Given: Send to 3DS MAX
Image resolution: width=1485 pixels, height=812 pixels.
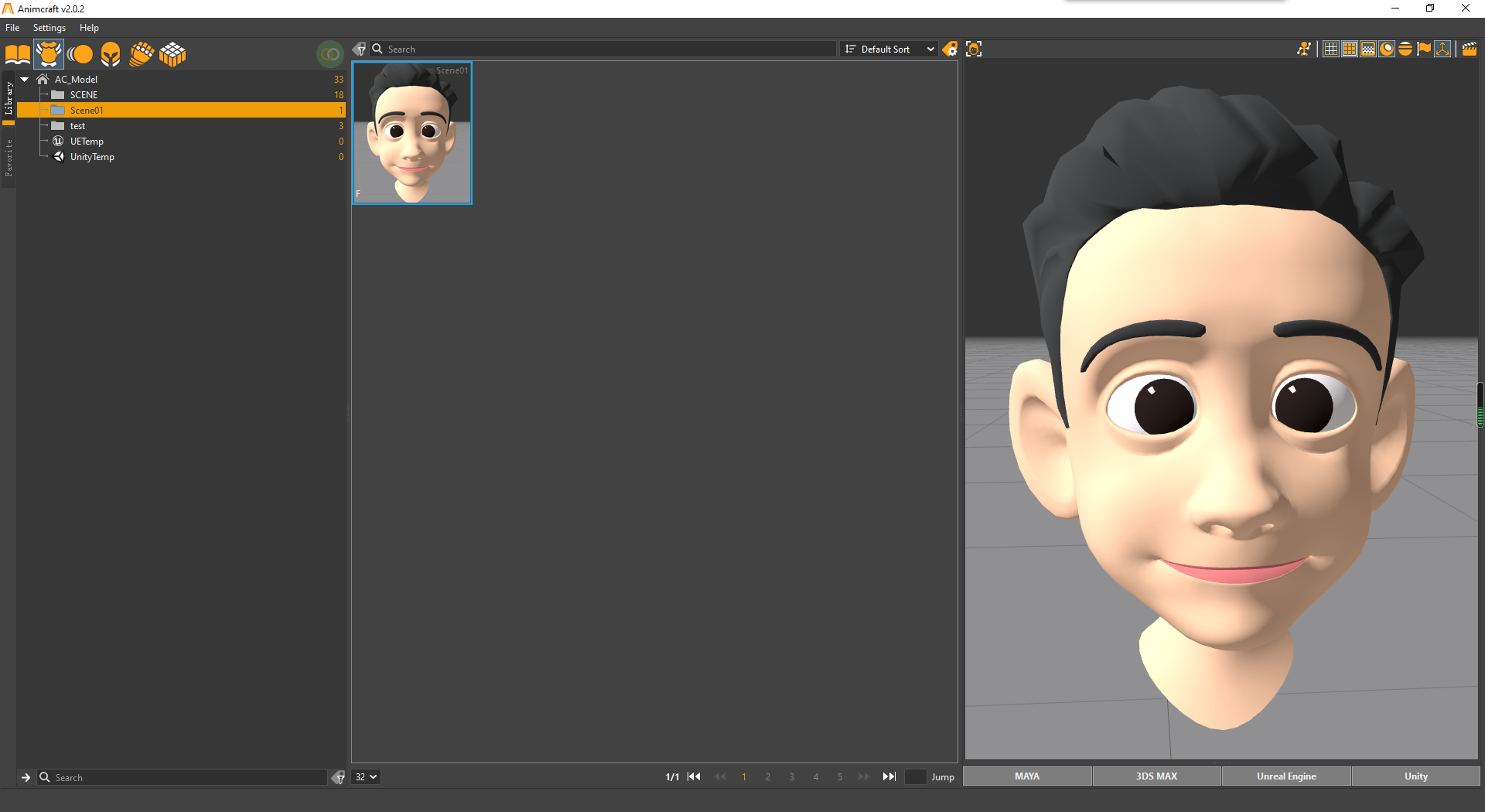Looking at the screenshot, I should click(x=1157, y=776).
